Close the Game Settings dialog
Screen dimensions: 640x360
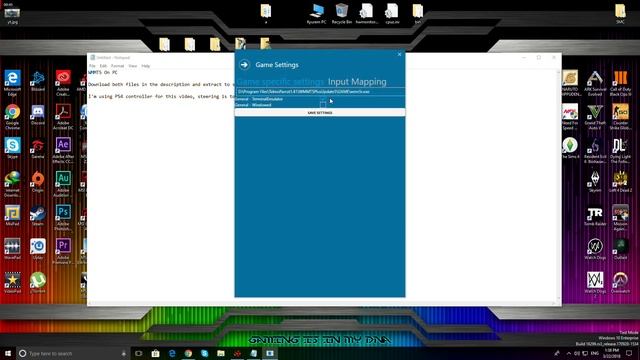tap(399, 54)
